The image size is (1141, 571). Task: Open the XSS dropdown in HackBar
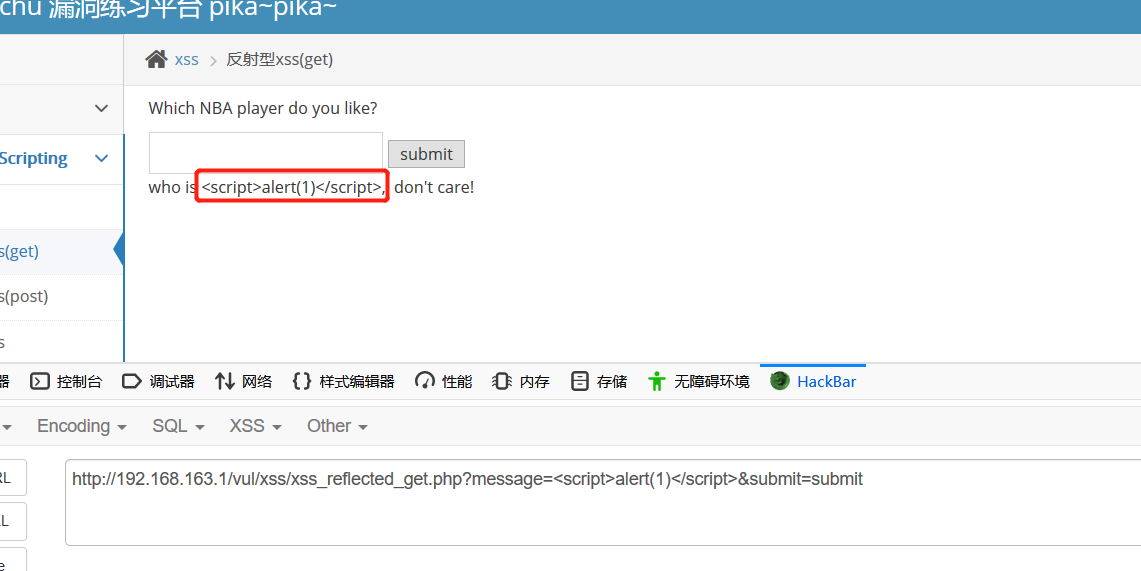pyautogui.click(x=255, y=426)
